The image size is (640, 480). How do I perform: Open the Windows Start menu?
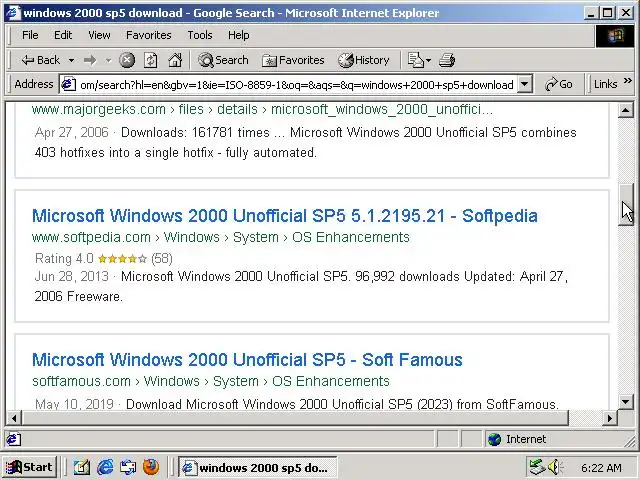[x=29, y=467]
